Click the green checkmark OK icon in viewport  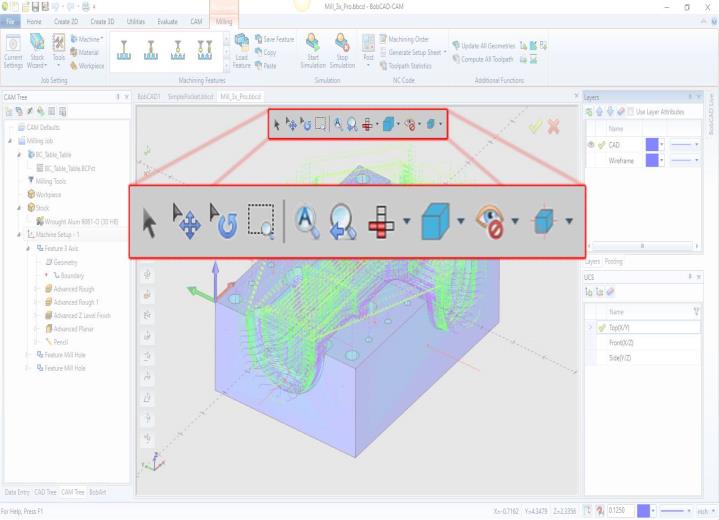536,126
